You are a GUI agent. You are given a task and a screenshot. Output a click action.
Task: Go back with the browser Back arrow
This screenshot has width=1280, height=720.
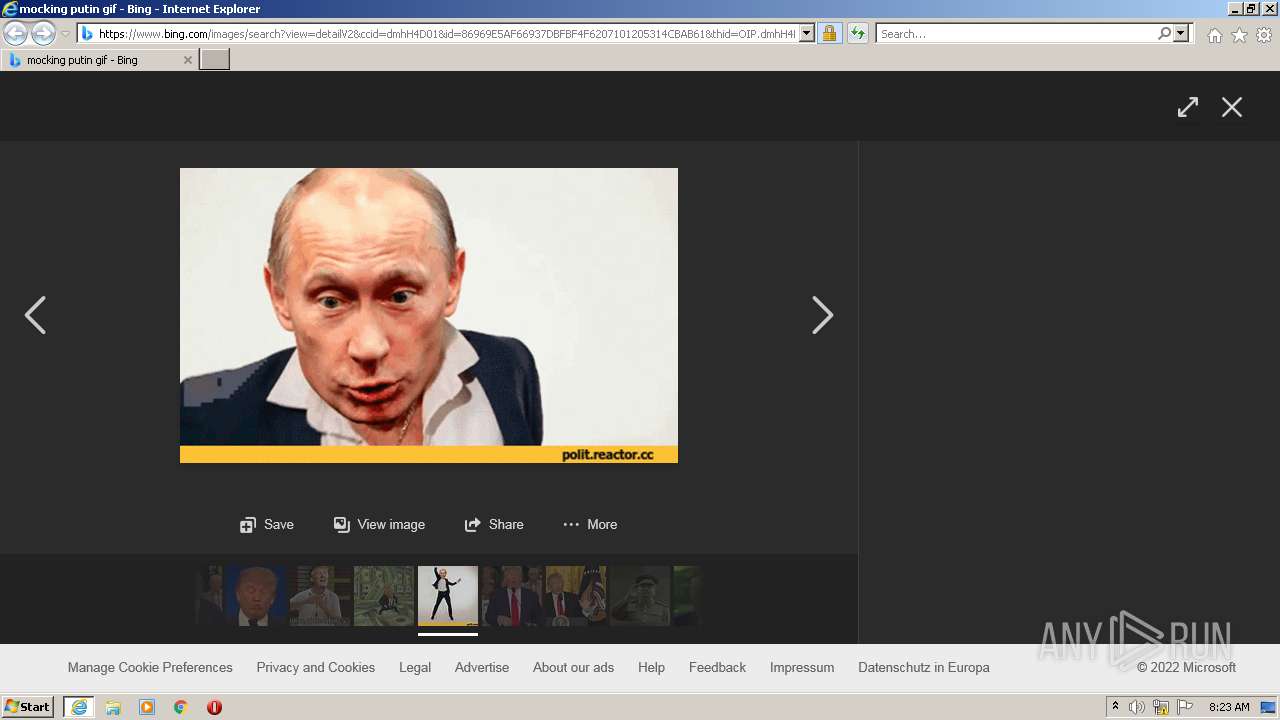pos(15,33)
